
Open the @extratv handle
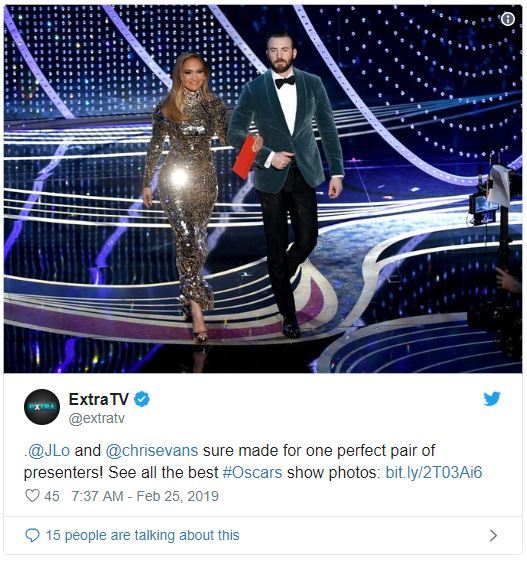97,418
